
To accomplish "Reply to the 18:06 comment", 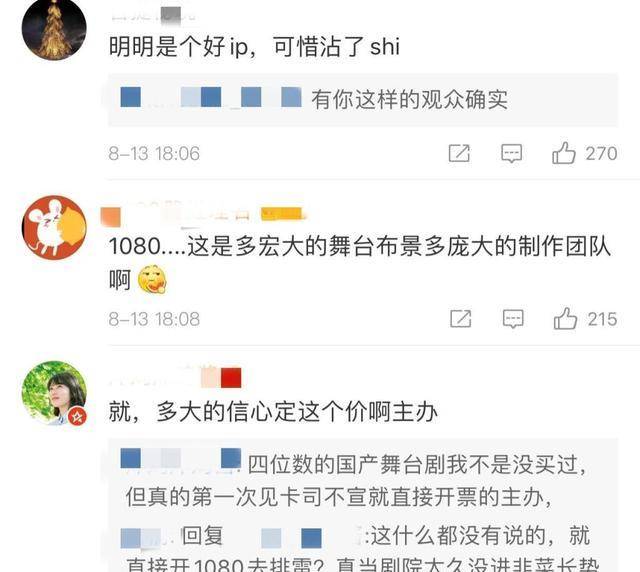I will click(x=511, y=154).
